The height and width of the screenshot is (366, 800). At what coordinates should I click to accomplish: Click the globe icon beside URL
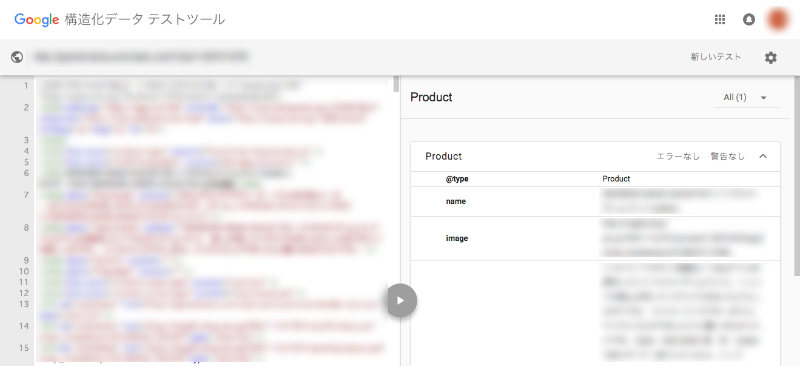(17, 57)
